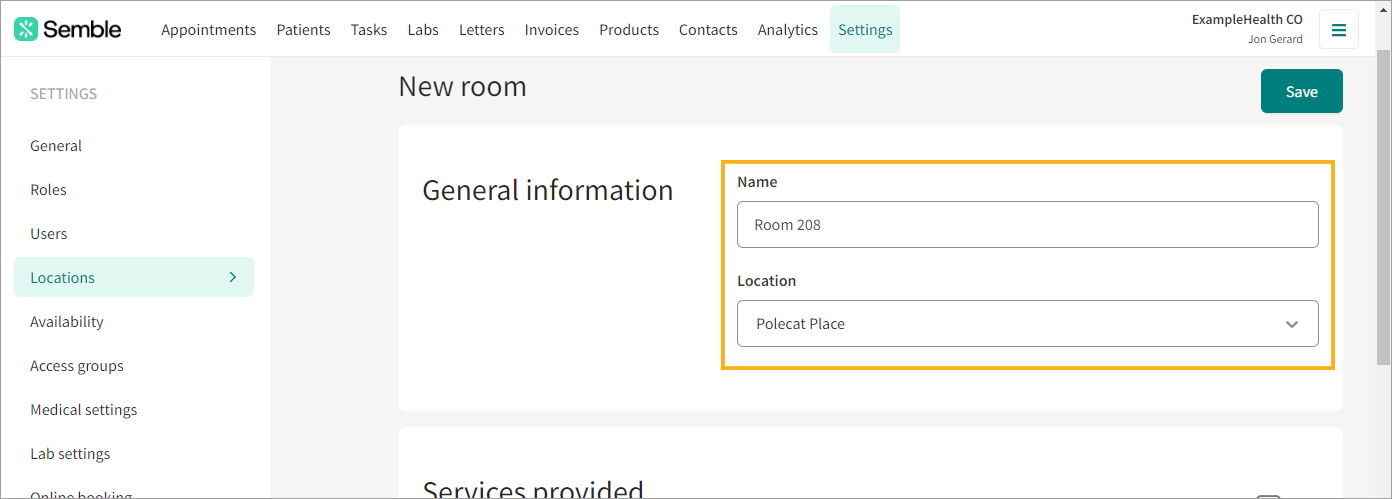Viewport: 1392px width, 499px height.
Task: Open the Location dropdown showing Polecat Place
Action: click(x=1027, y=324)
